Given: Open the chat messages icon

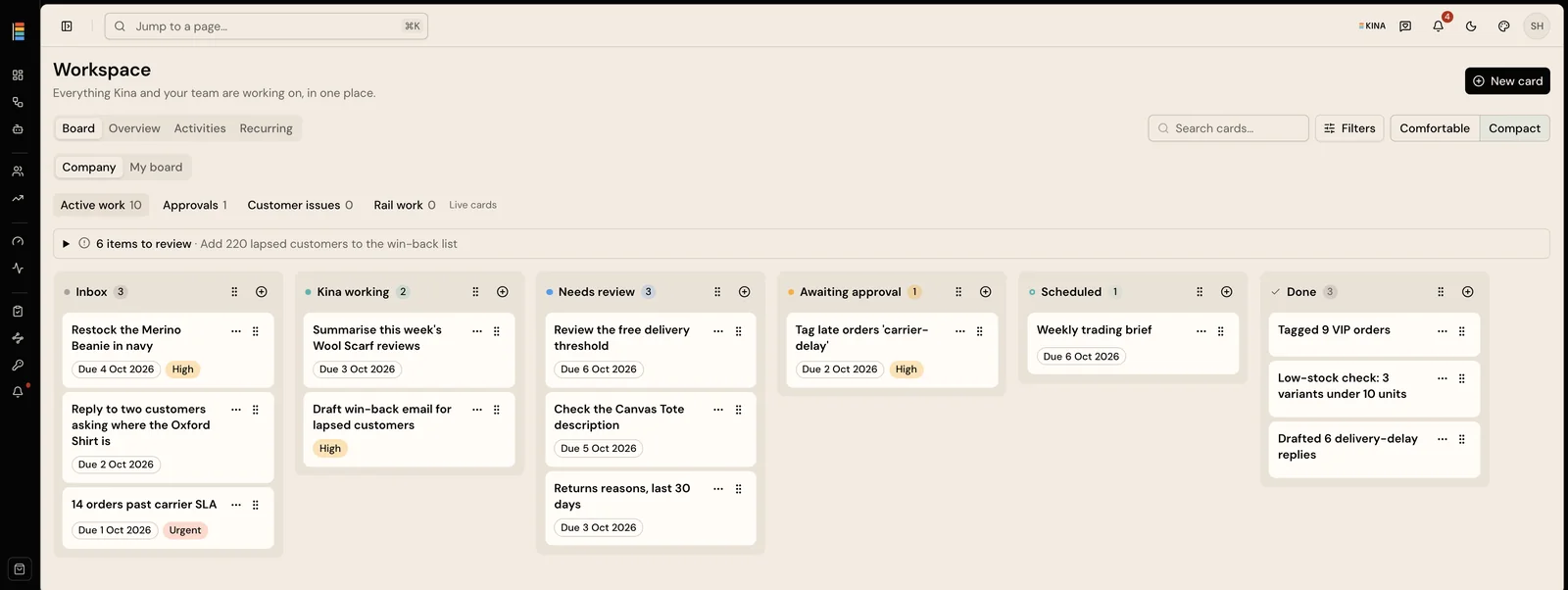Looking at the screenshot, I should [x=1405, y=26].
